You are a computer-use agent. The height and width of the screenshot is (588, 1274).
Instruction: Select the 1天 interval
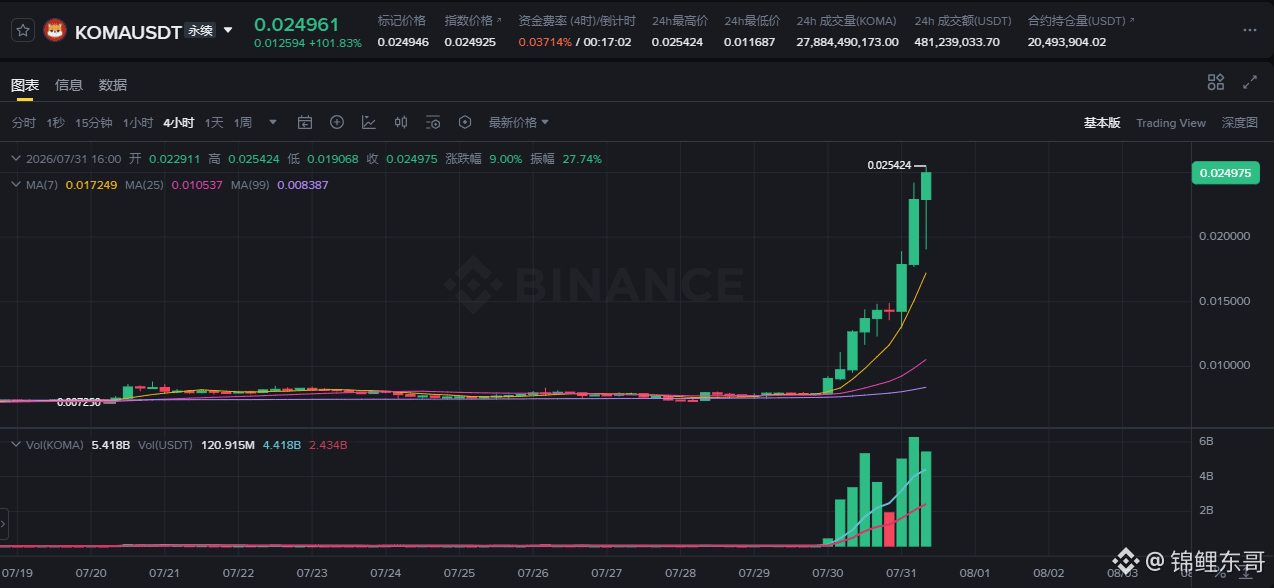[214, 123]
